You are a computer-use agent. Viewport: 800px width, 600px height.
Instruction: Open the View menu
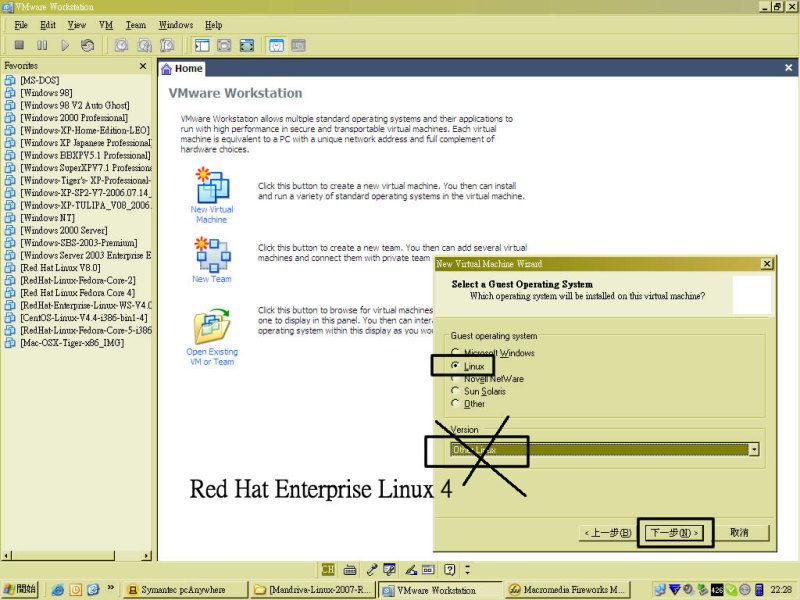click(77, 25)
